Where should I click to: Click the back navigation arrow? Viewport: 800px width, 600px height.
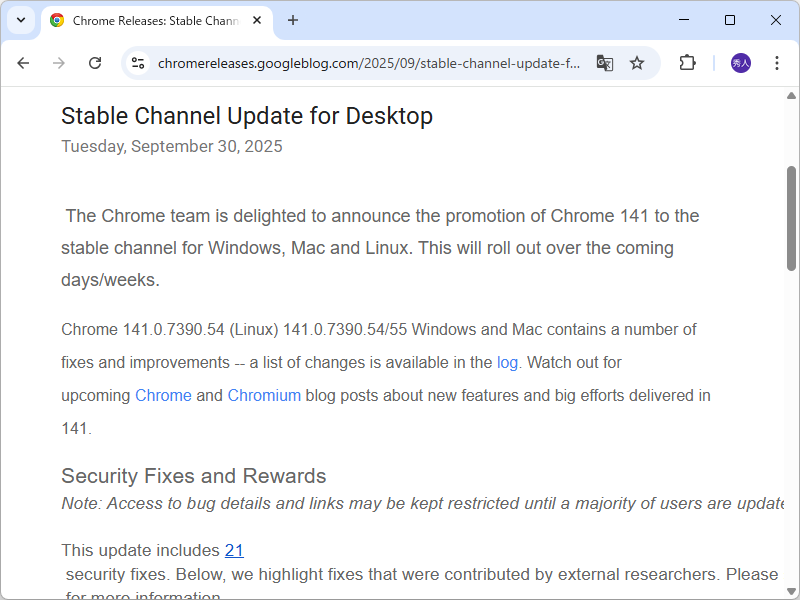[23, 63]
